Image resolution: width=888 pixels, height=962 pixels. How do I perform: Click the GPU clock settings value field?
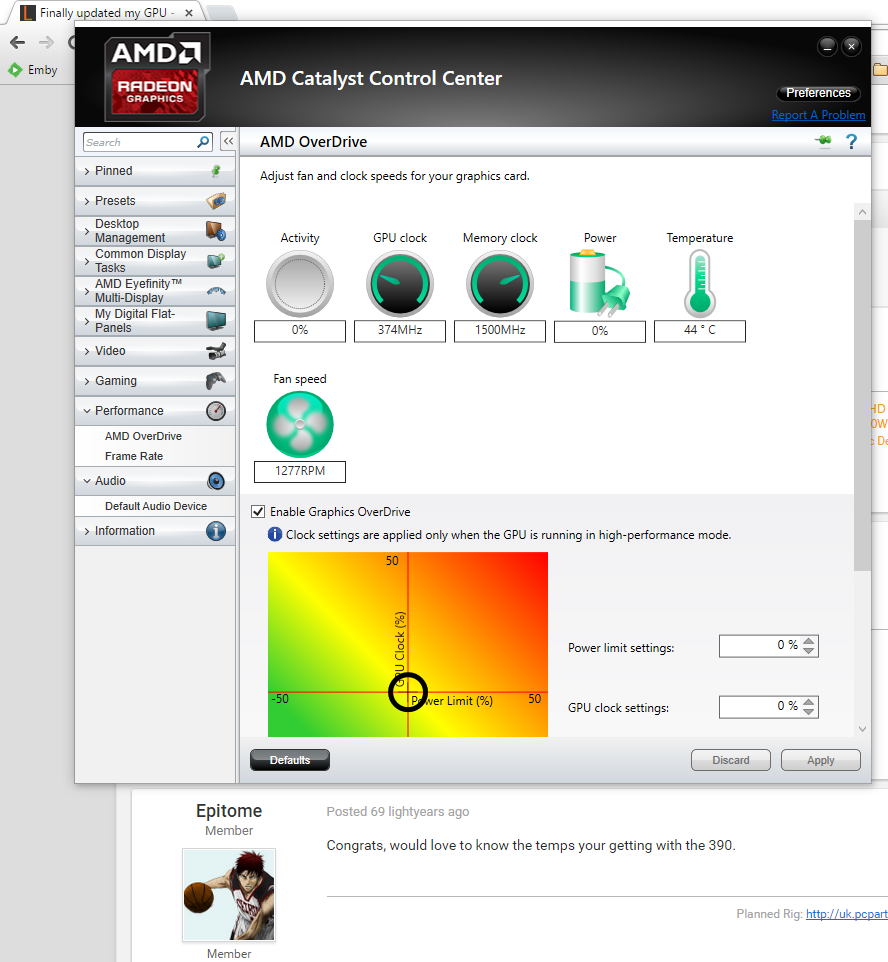pyautogui.click(x=760, y=707)
